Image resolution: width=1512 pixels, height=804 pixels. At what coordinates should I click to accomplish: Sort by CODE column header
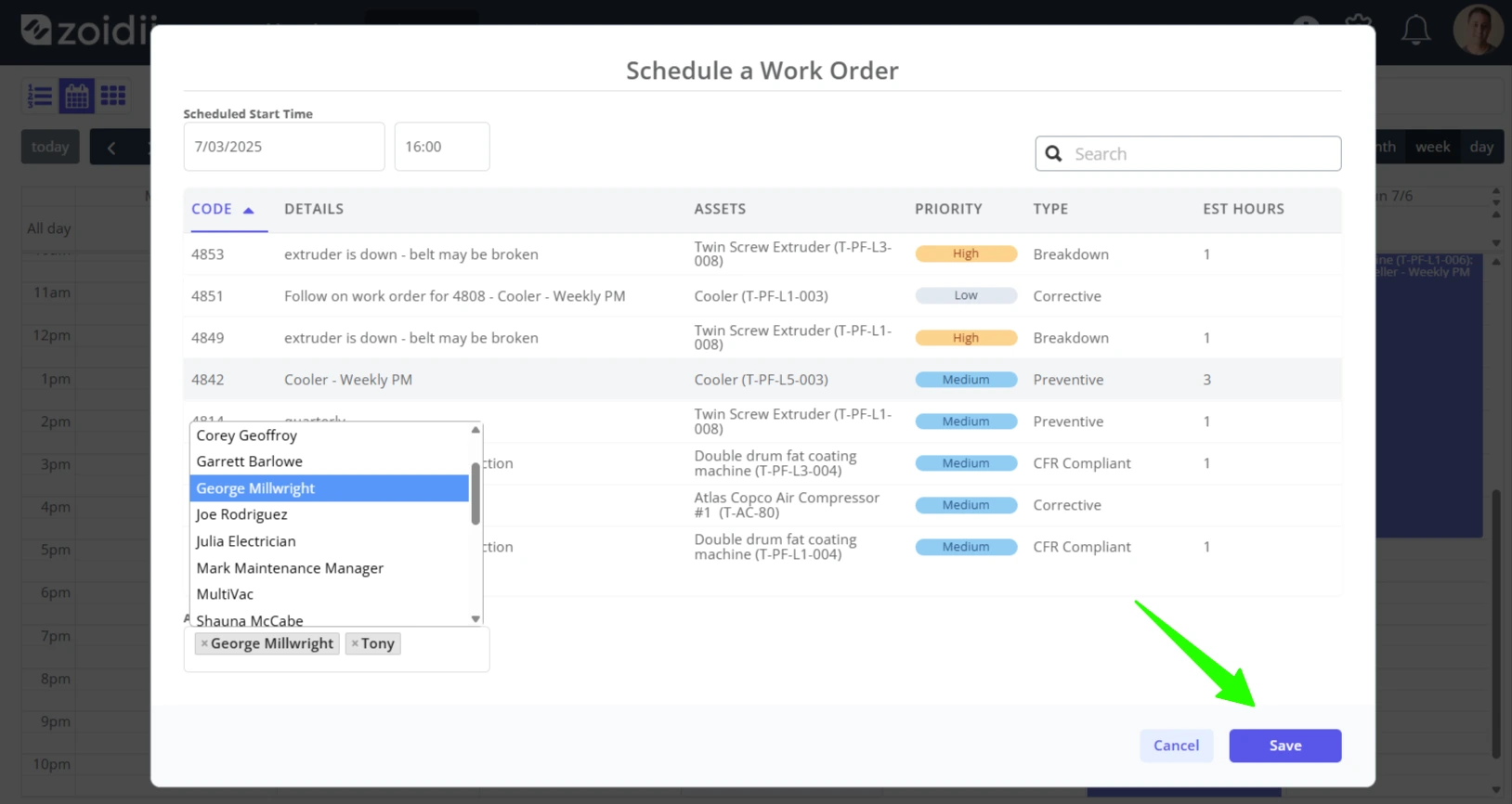(223, 209)
